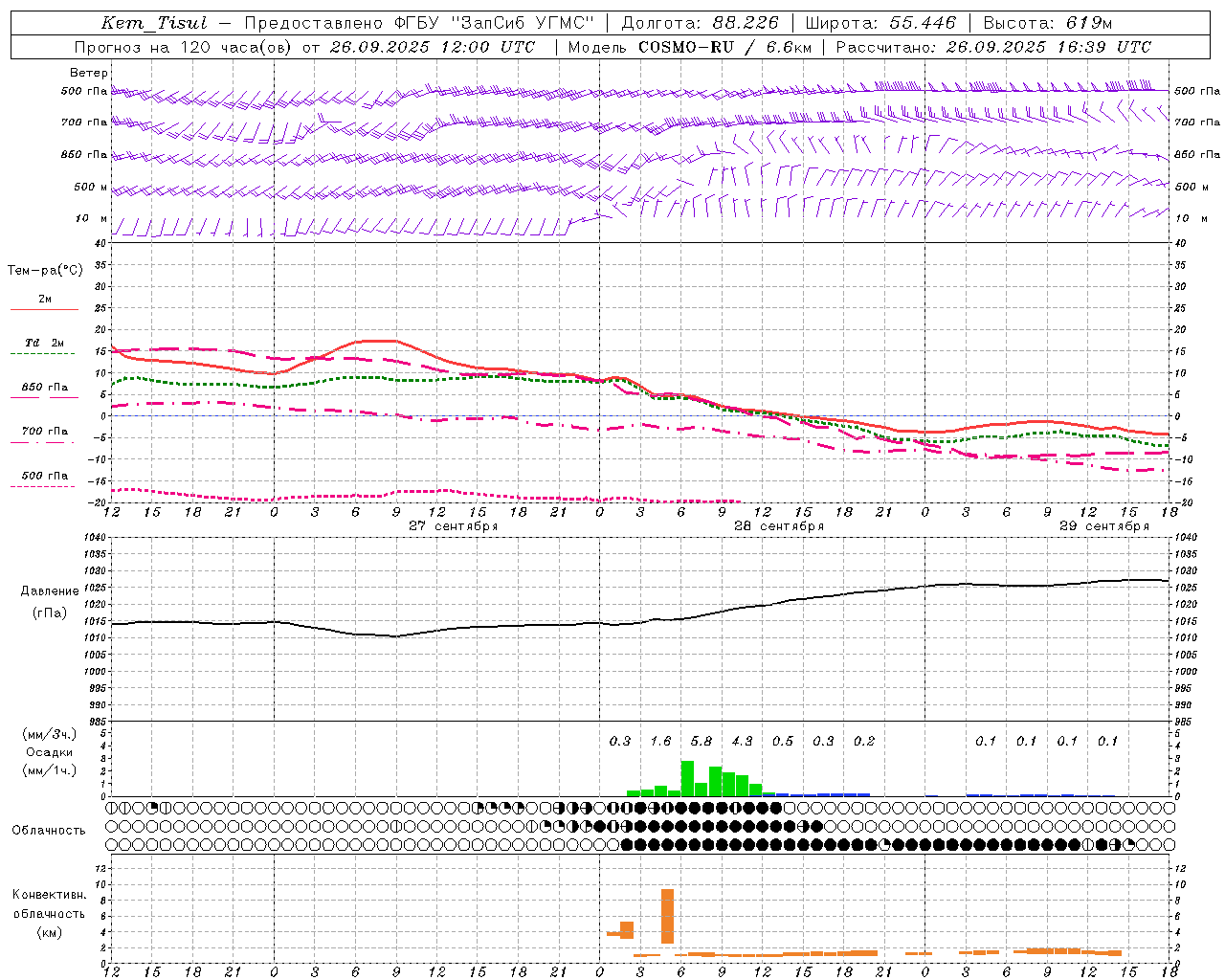The image size is (1225, 980).
Task: Click the longitude value 88.226
Action: [746, 23]
